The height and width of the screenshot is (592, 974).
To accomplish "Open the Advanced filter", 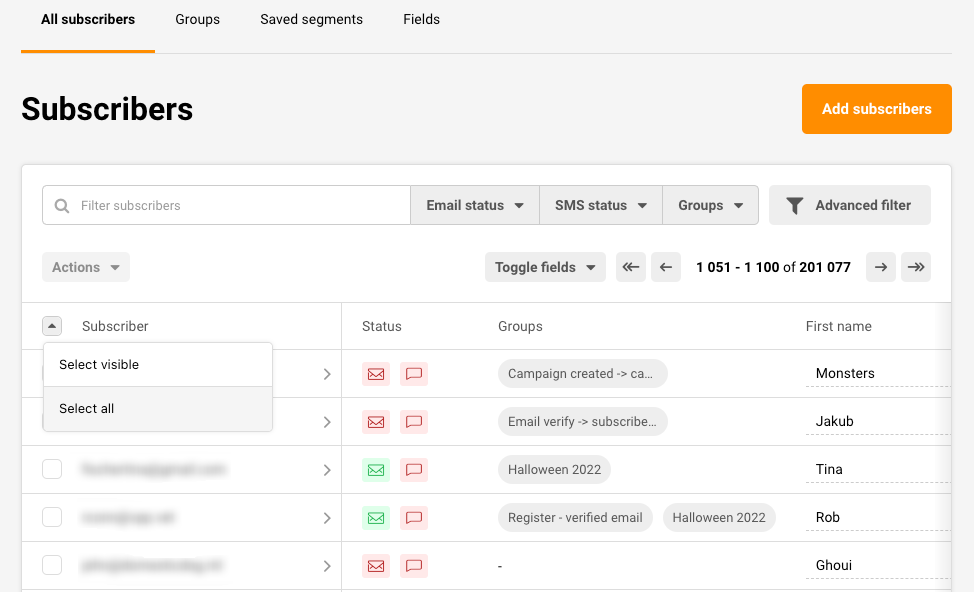I will pos(849,205).
